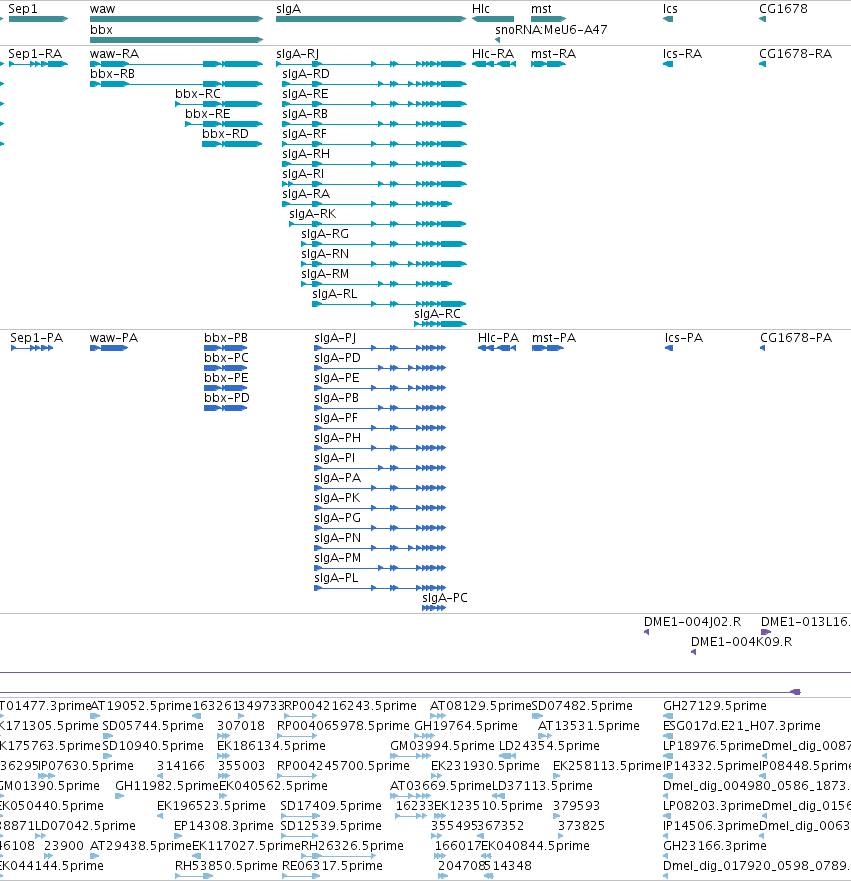Click protein waw-PA
The height and width of the screenshot is (881, 851).
click(109, 348)
